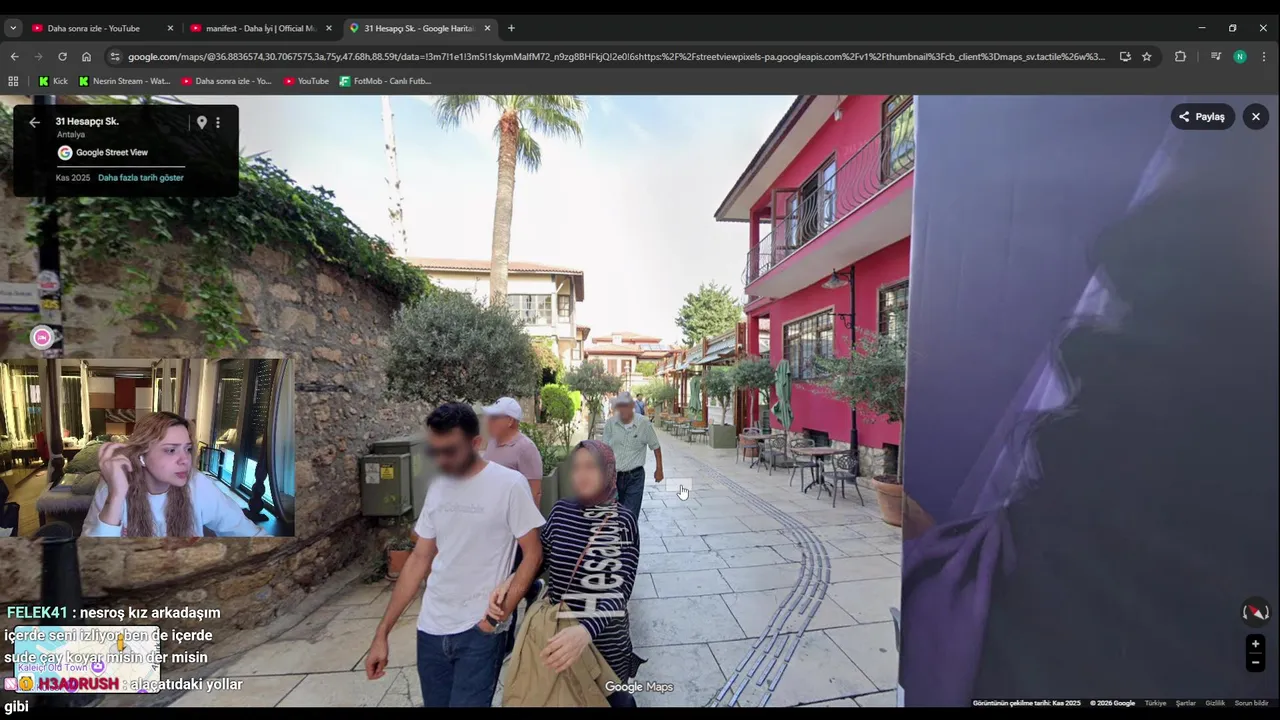Click the Türkiye footer link
This screenshot has height=720, width=1280.
(1155, 703)
